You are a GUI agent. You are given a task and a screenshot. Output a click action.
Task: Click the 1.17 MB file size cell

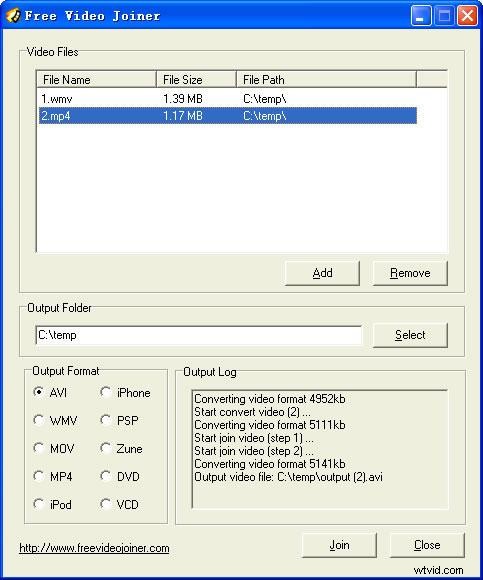[183, 116]
